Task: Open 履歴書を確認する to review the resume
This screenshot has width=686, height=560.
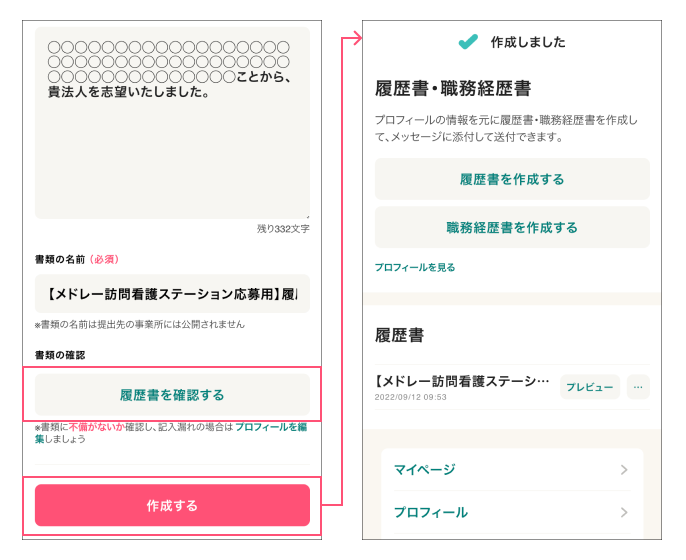Action: pyautogui.click(x=172, y=395)
